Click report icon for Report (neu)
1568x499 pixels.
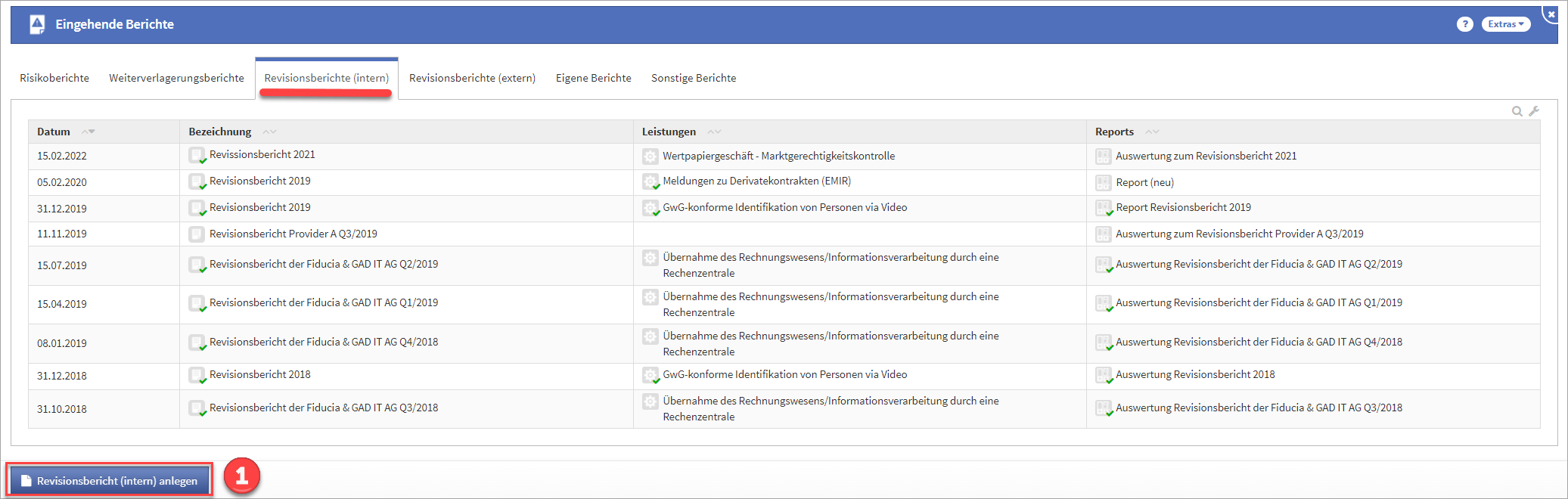1104,183
